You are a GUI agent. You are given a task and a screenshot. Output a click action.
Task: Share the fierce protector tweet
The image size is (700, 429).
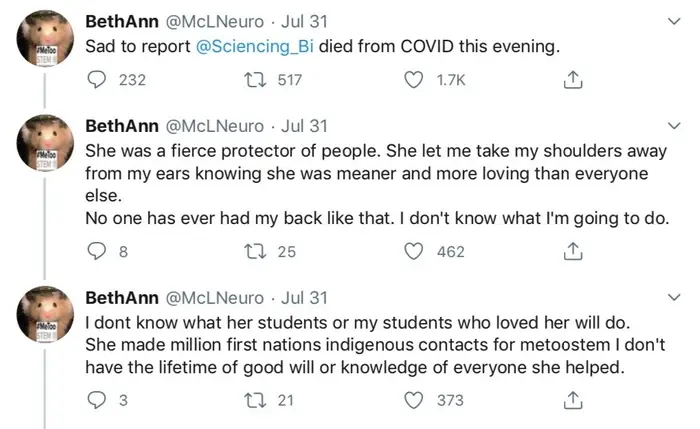click(x=573, y=252)
